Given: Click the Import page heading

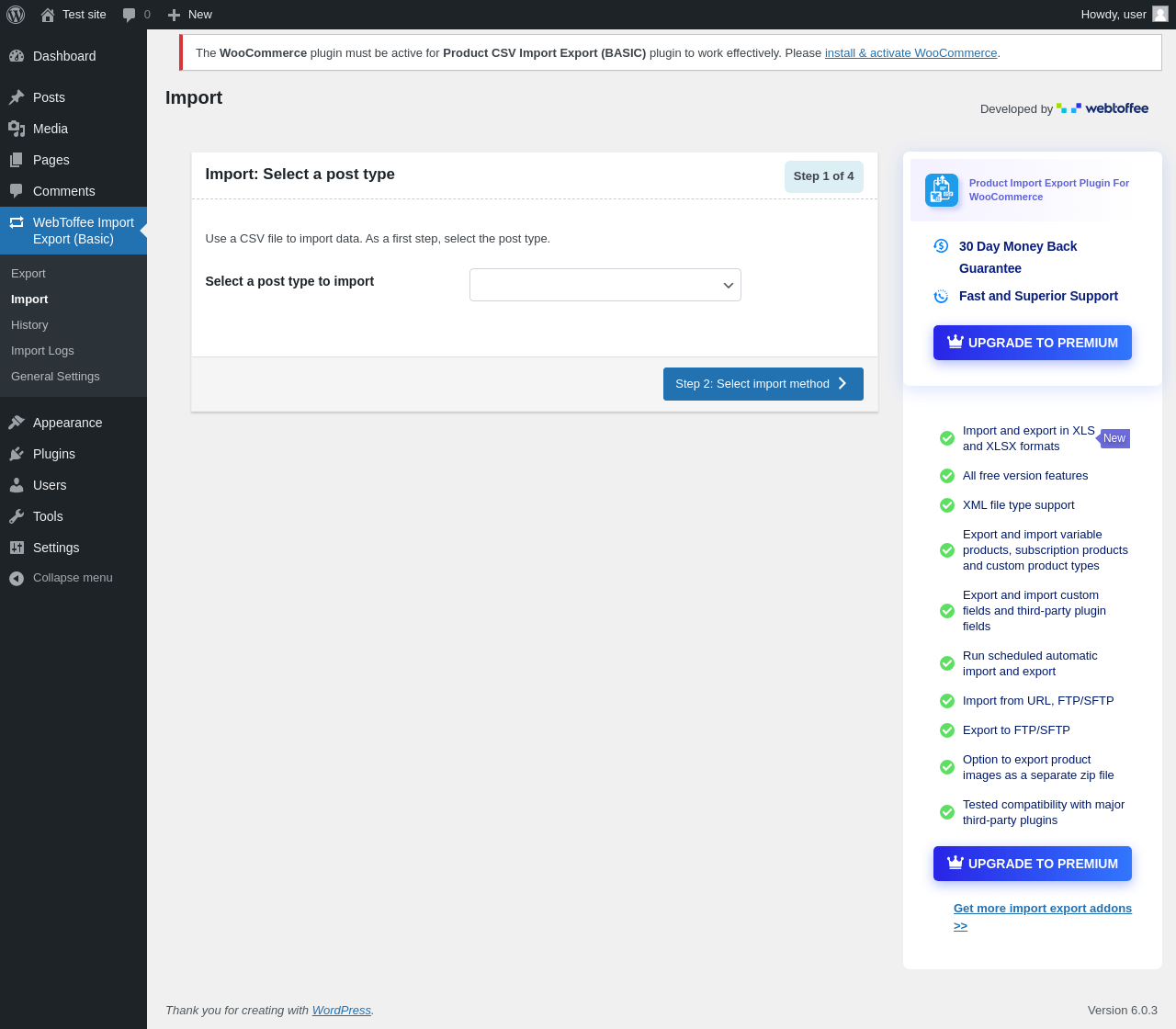Looking at the screenshot, I should click(194, 97).
